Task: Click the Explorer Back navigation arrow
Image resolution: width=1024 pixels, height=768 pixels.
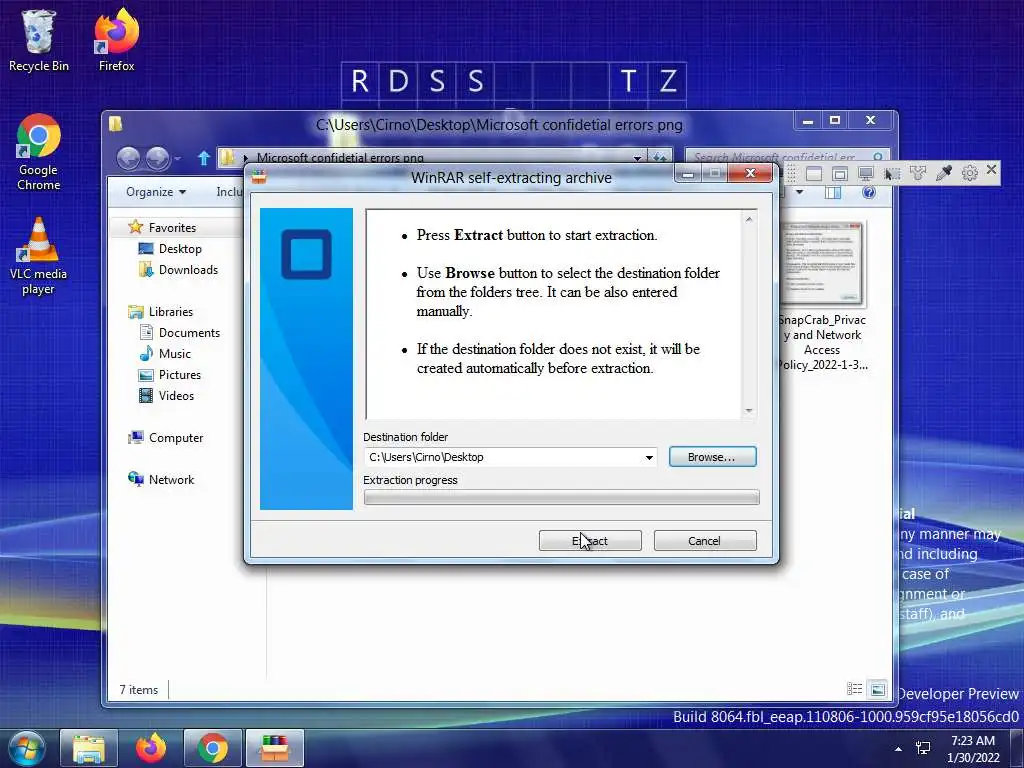Action: (128, 158)
